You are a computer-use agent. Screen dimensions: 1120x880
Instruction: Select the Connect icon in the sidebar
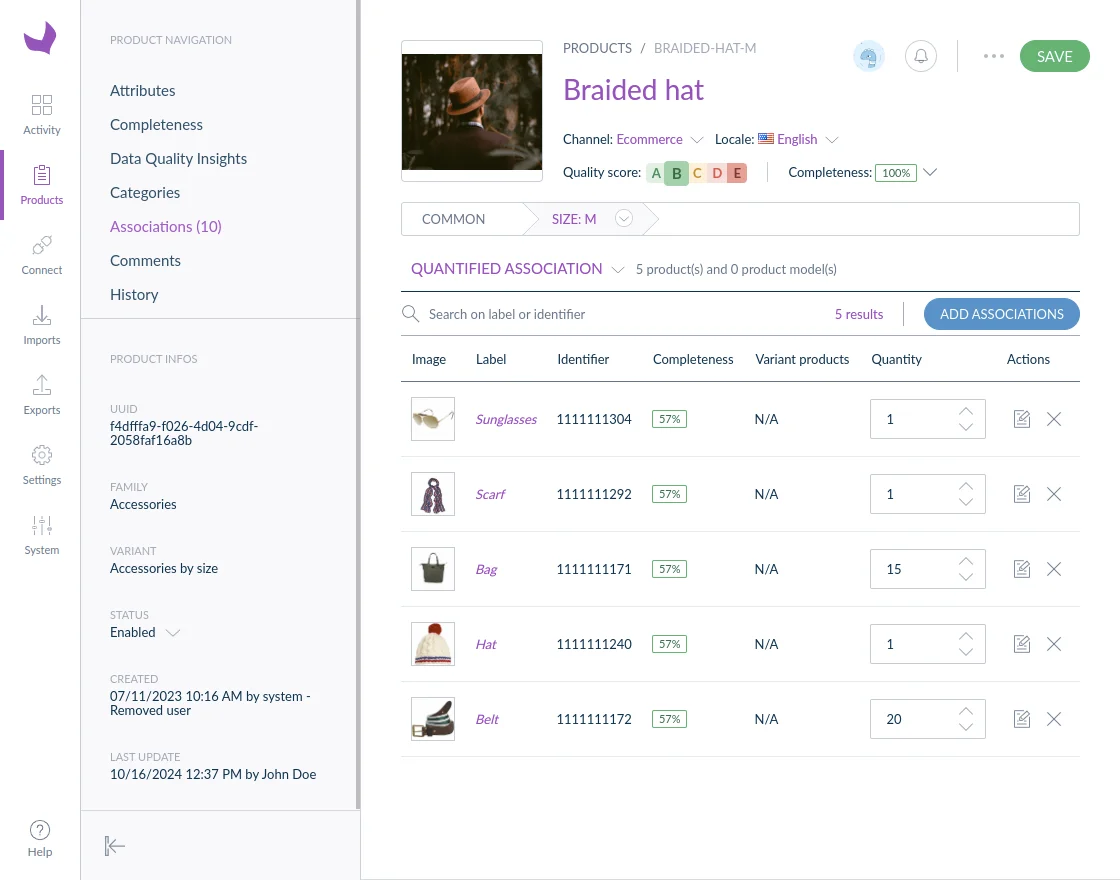click(x=41, y=252)
